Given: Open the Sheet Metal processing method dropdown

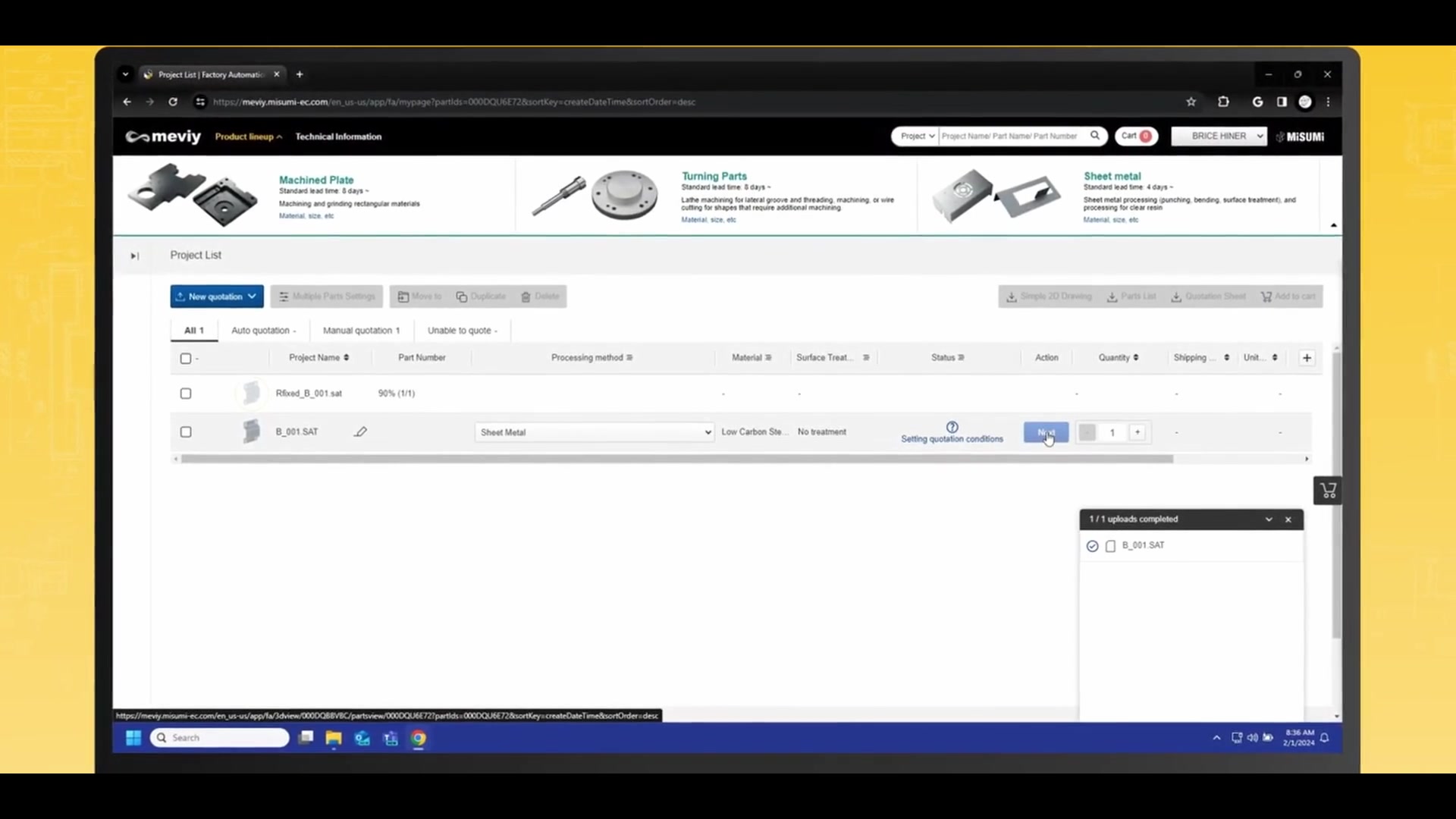Looking at the screenshot, I should click(595, 432).
